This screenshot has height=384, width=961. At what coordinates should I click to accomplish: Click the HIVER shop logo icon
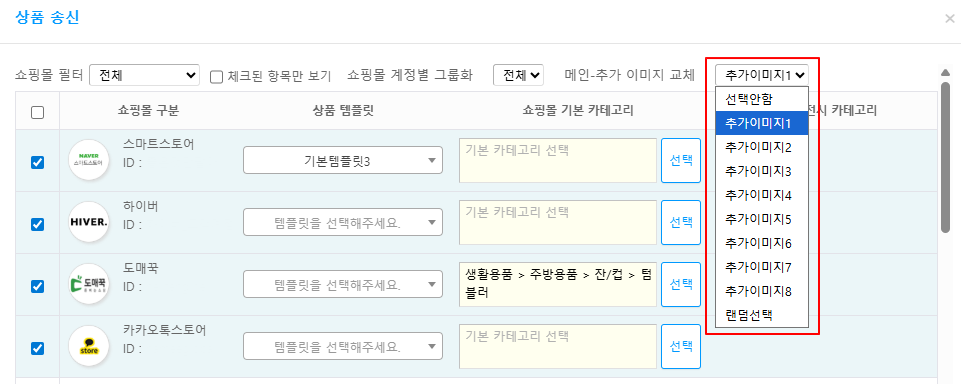[x=89, y=222]
